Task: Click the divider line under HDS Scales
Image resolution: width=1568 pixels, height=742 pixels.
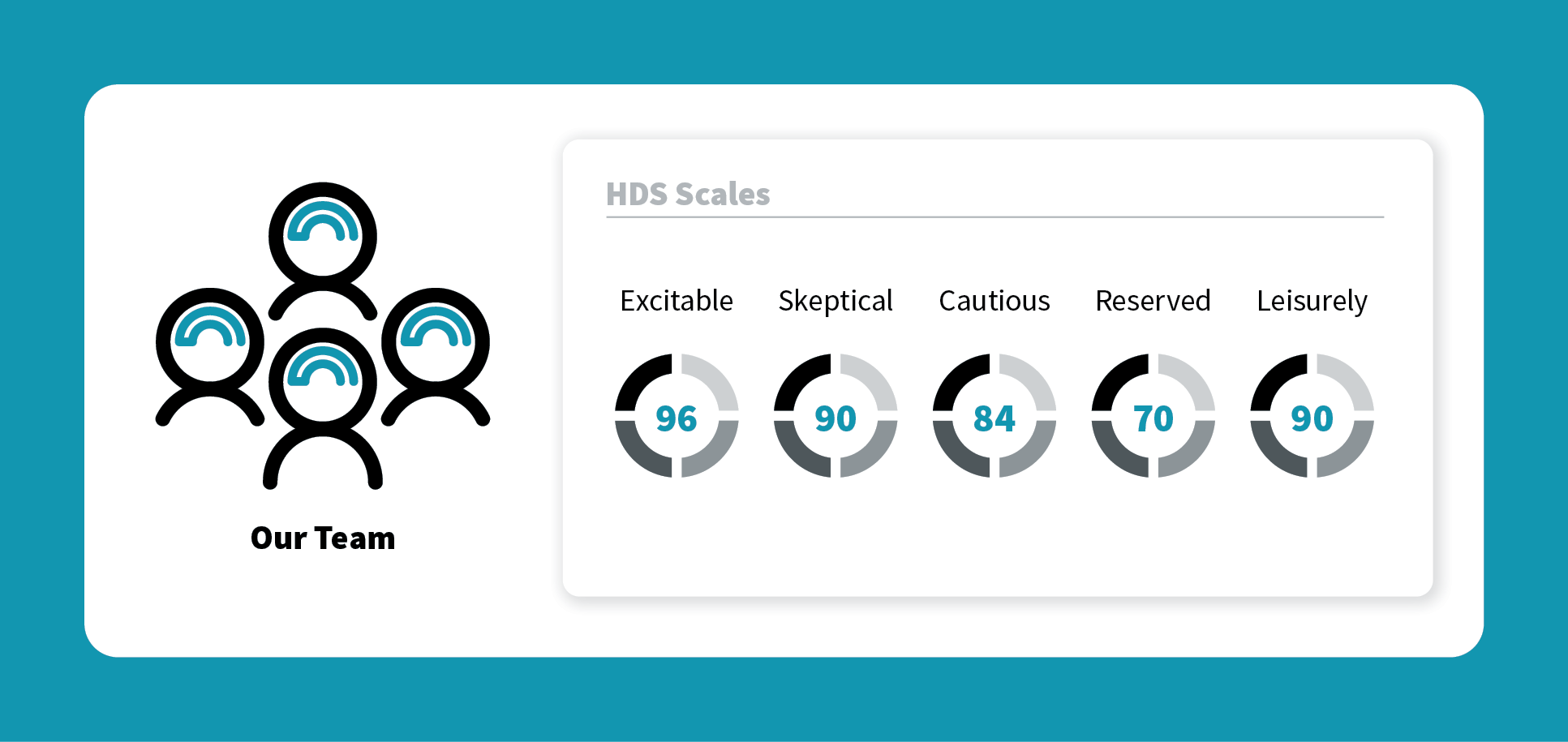Action: click(995, 217)
